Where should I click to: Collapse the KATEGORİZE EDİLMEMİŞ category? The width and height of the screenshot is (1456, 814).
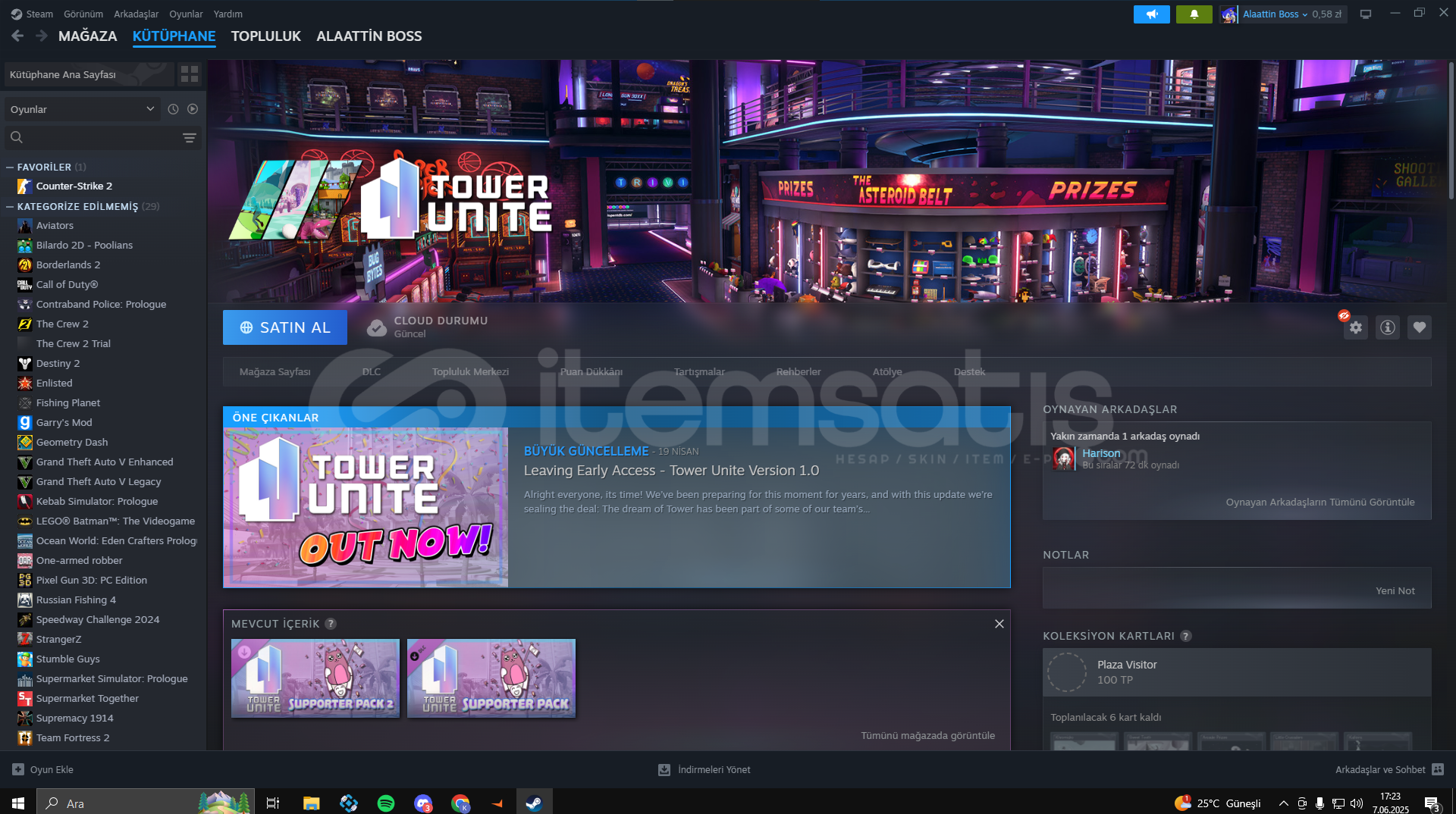[x=10, y=207]
